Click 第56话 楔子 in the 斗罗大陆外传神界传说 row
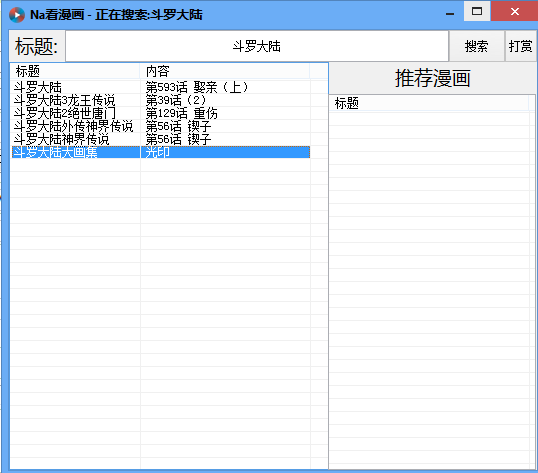538x473 pixels. [178, 126]
